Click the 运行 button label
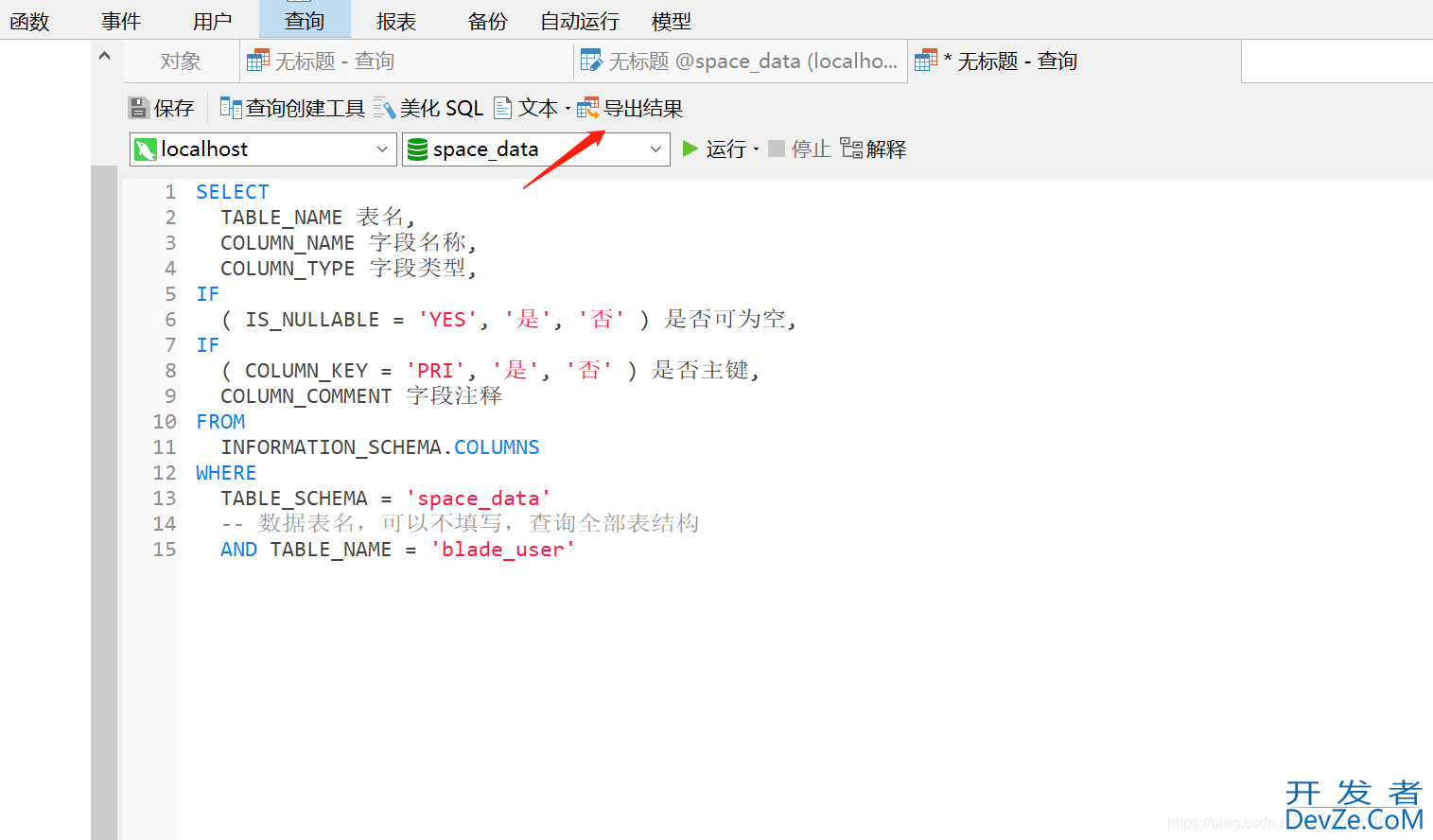The height and width of the screenshot is (840, 1433). [x=726, y=149]
